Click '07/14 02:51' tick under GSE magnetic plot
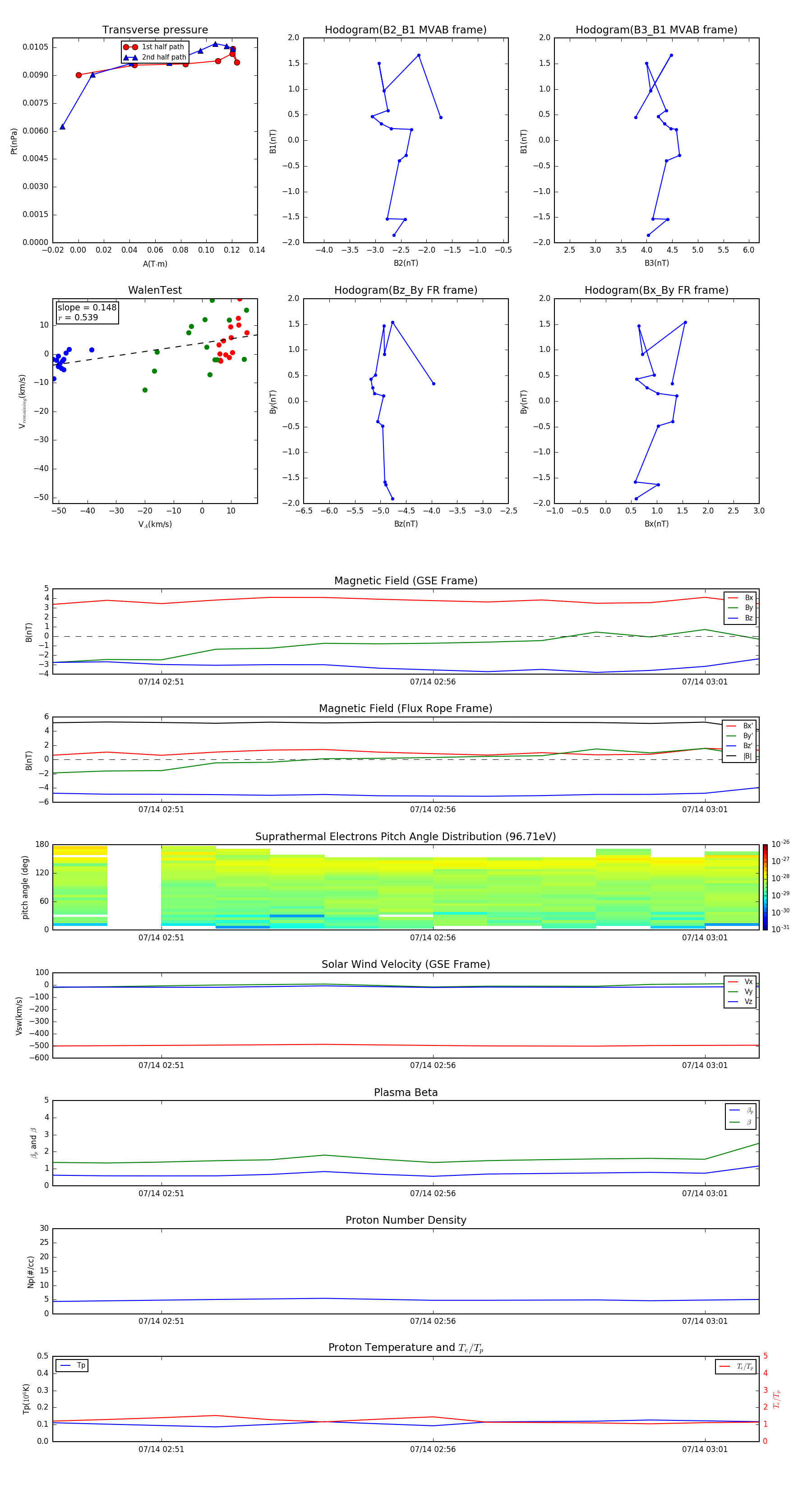Image resolution: width=812 pixels, height=1489 pixels. pos(161,682)
